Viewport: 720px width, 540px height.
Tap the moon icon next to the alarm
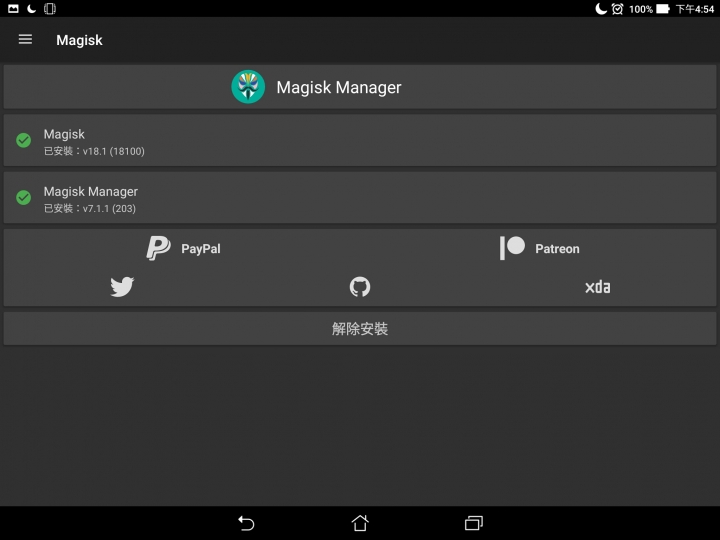[601, 9]
